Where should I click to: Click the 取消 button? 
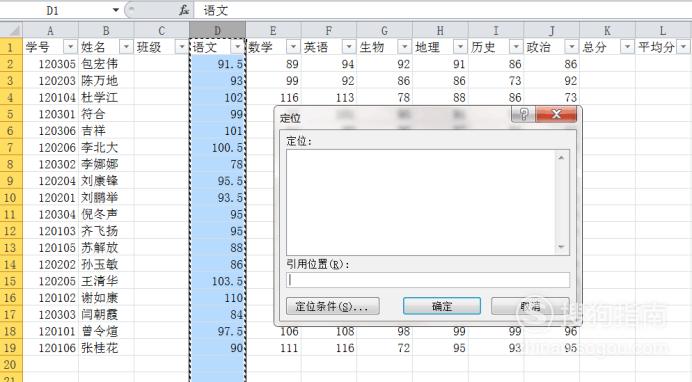(530, 306)
